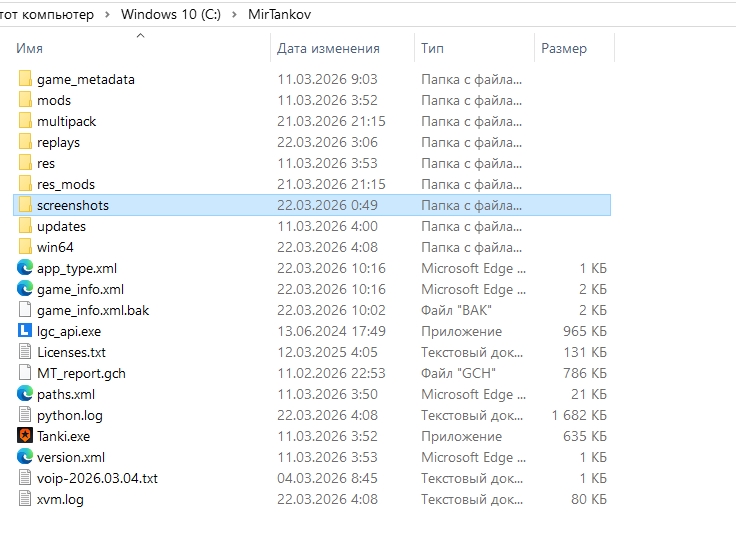Click the res folder icon
Viewport: 736px width, 540px height.
click(25, 163)
